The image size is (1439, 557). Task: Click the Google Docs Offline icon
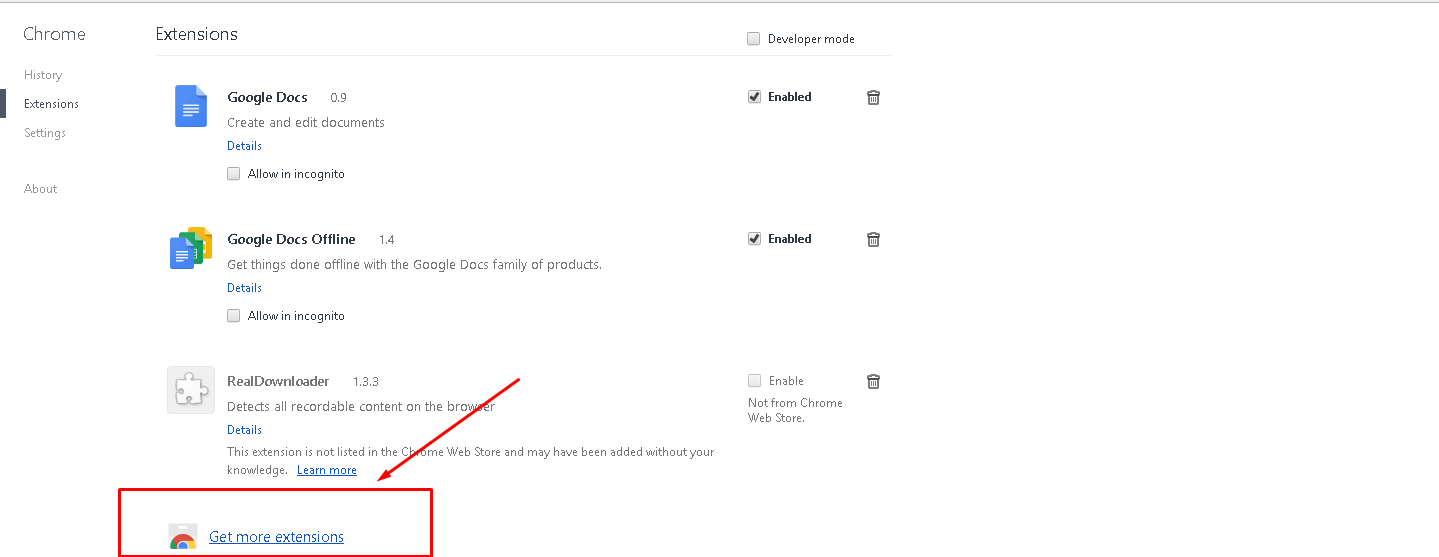pos(190,248)
